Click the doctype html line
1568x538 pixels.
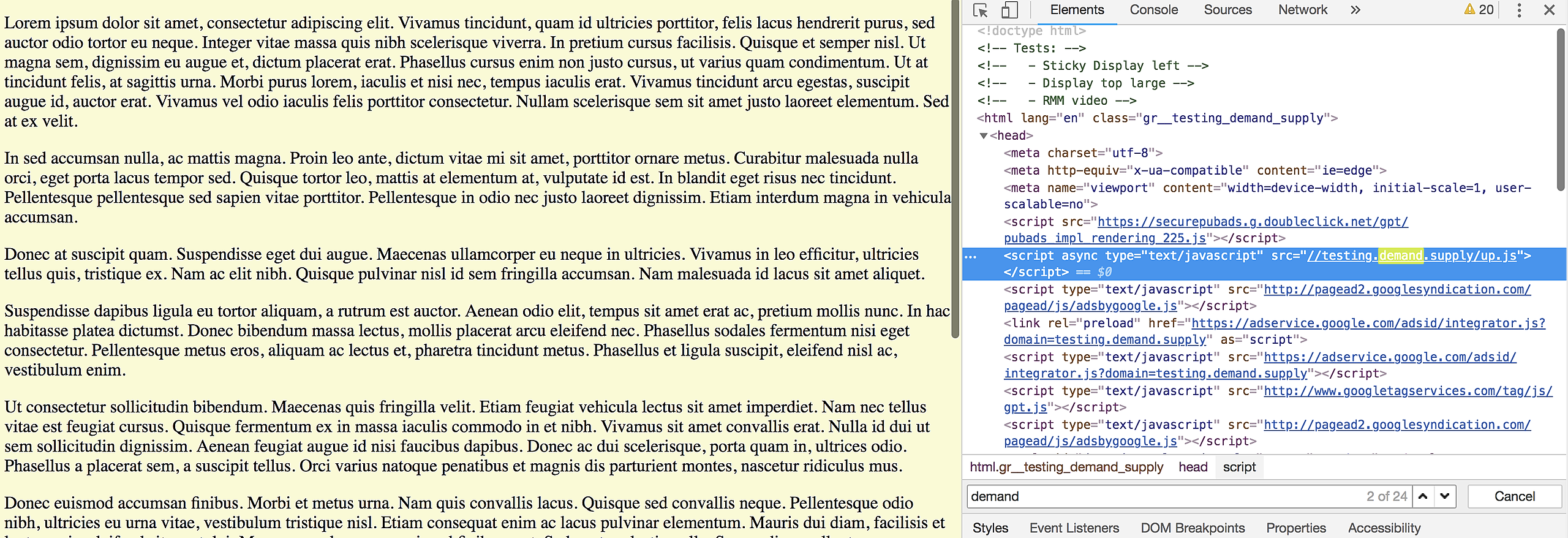coord(1031,31)
